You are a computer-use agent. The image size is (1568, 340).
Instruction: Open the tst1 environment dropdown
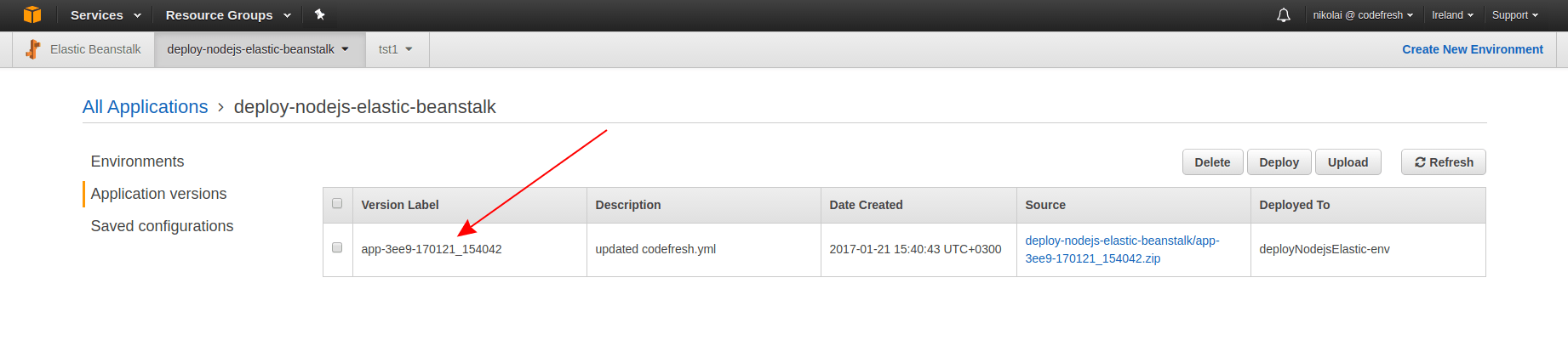click(396, 49)
